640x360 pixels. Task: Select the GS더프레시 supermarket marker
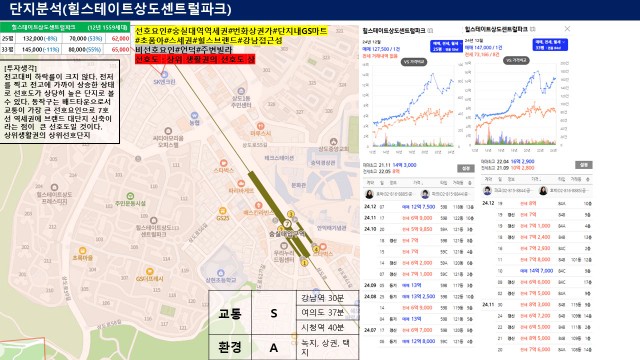click(x=150, y=271)
